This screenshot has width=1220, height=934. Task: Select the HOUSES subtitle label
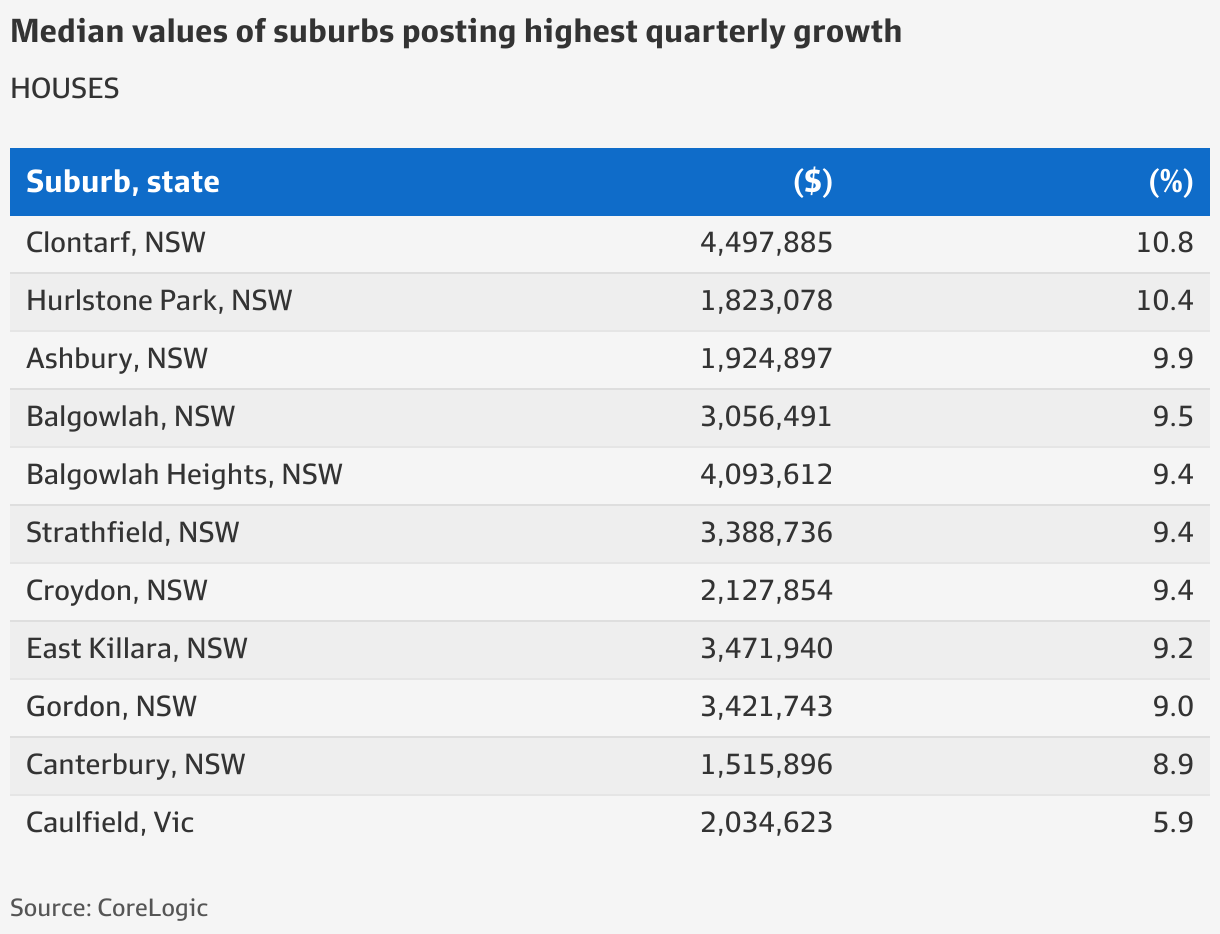64,89
